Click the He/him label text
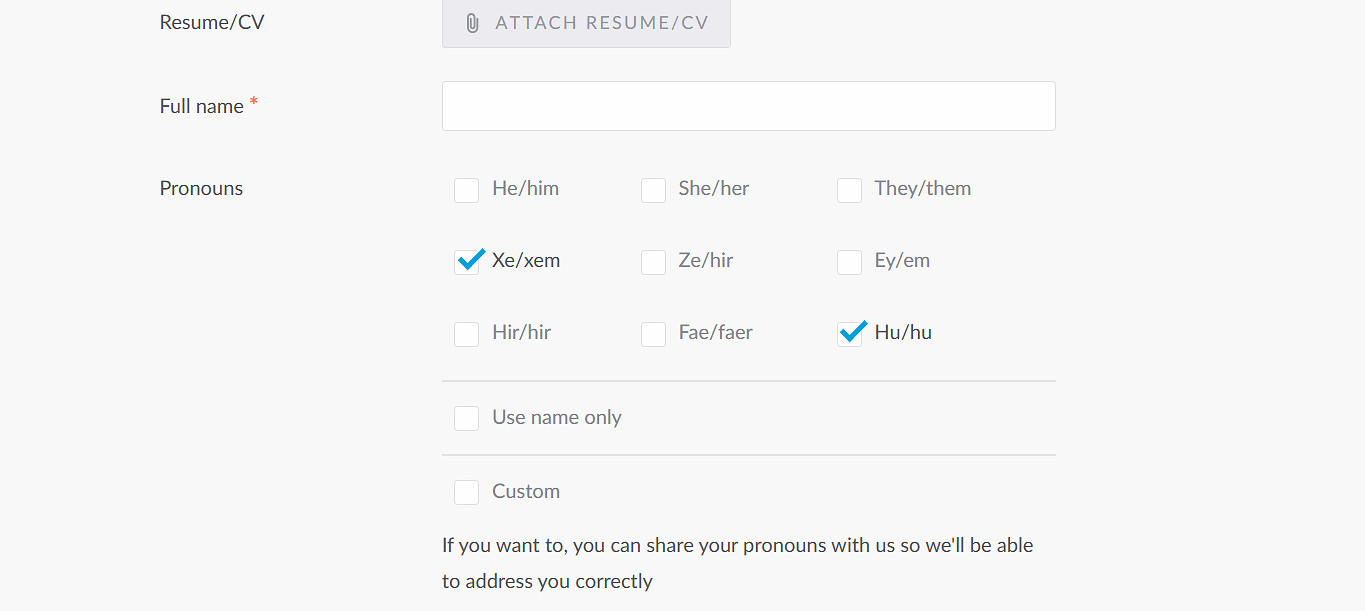The width and height of the screenshot is (1365, 611). (525, 189)
